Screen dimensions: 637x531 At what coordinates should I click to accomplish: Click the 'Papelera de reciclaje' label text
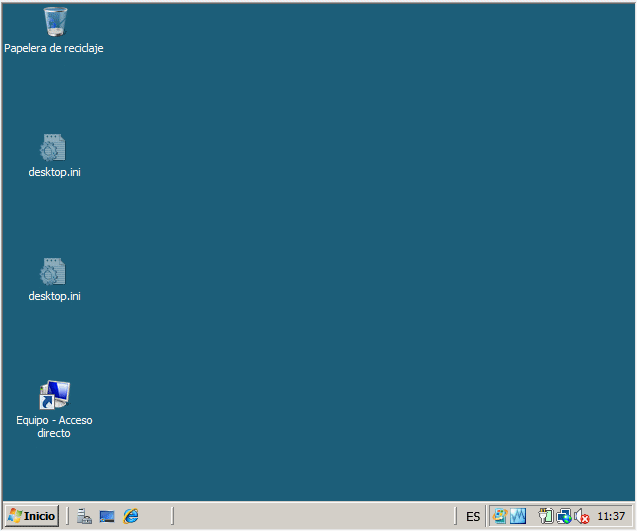tap(54, 48)
